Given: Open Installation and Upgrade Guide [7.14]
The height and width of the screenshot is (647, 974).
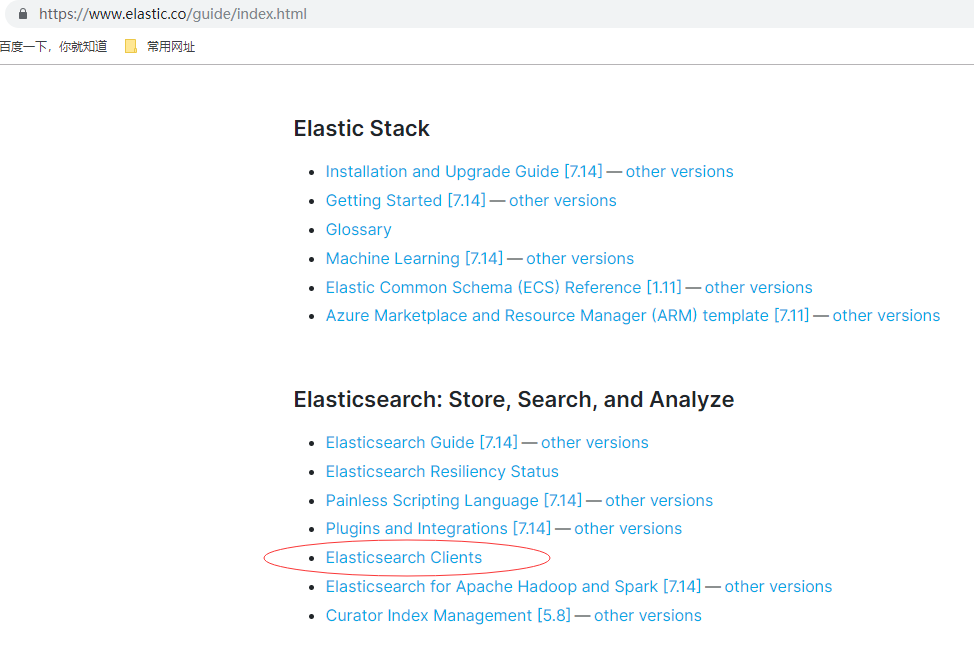Looking at the screenshot, I should click(x=464, y=171).
